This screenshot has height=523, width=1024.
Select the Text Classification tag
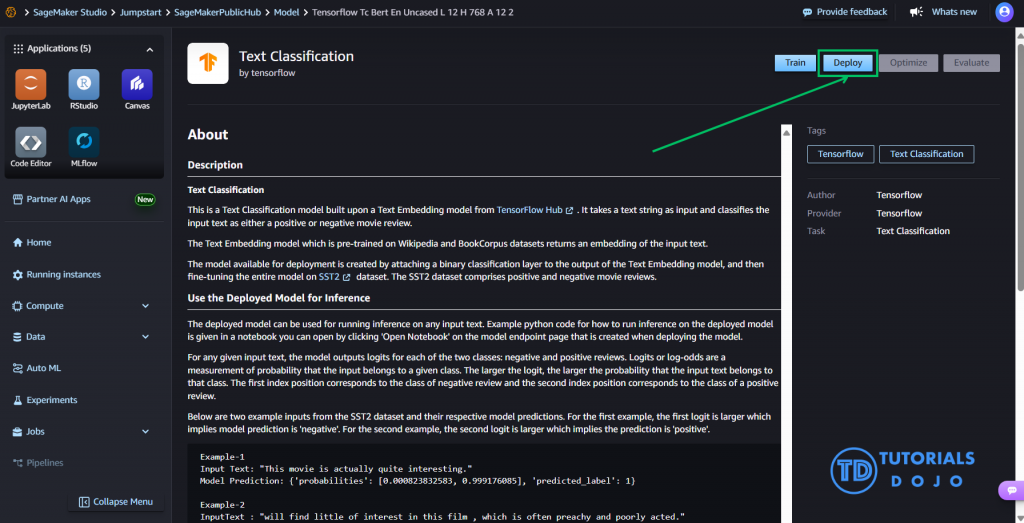point(926,154)
